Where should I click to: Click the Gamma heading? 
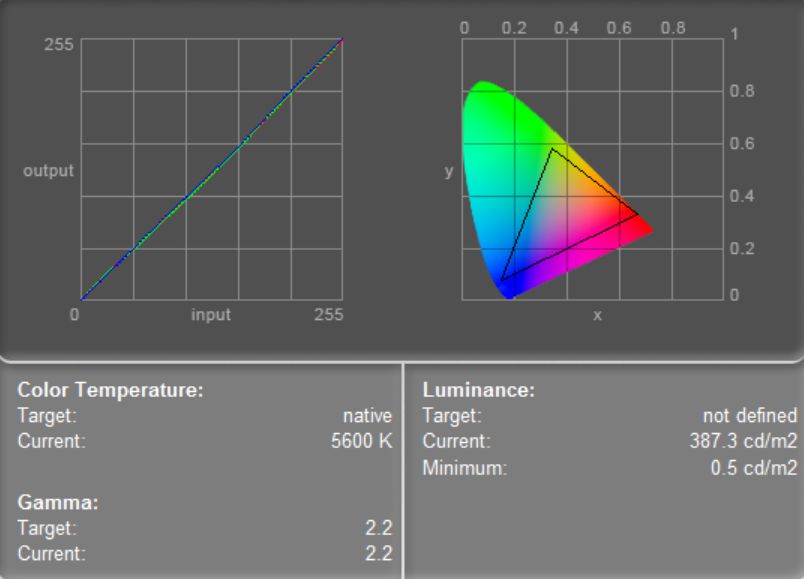(x=58, y=502)
